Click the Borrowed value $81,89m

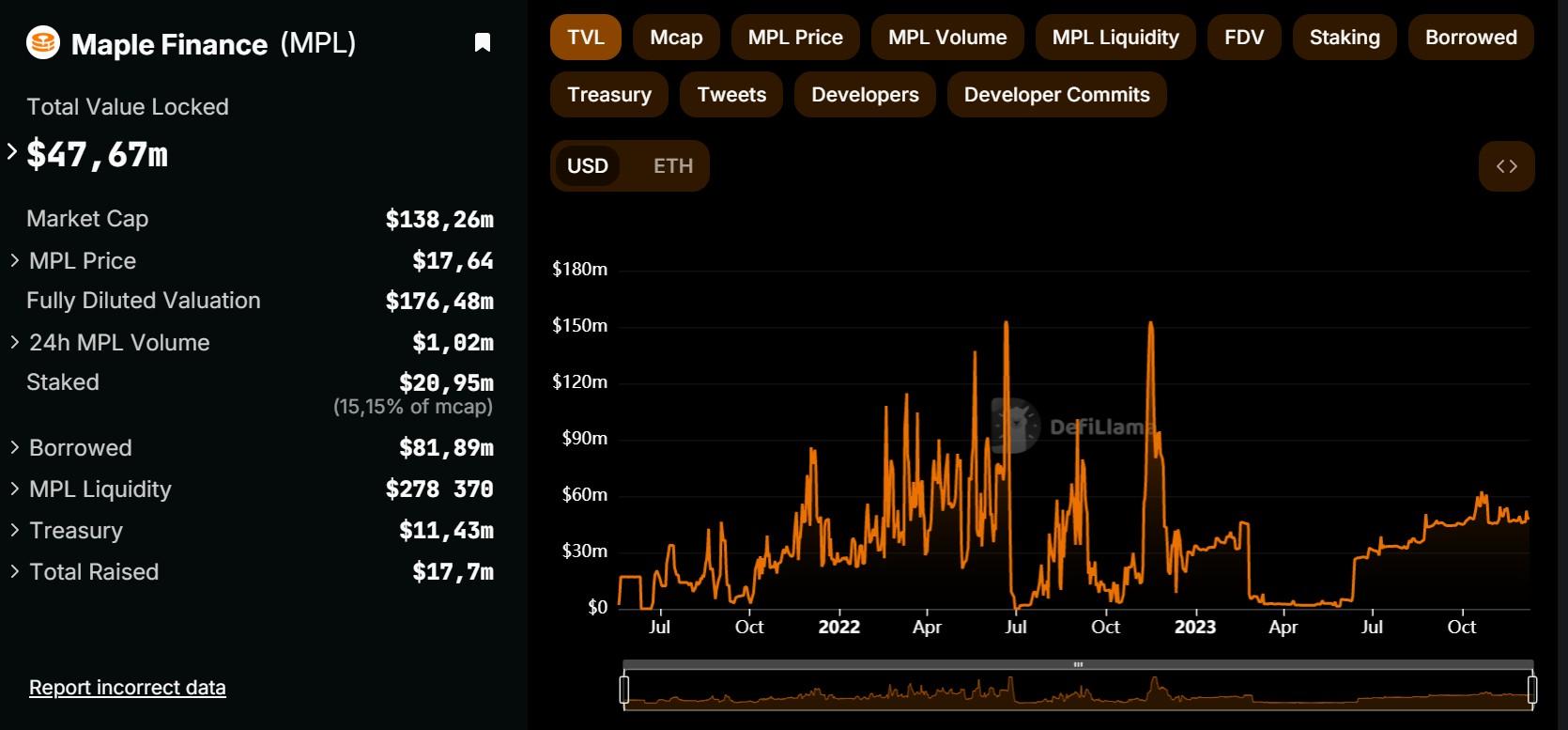[446, 447]
